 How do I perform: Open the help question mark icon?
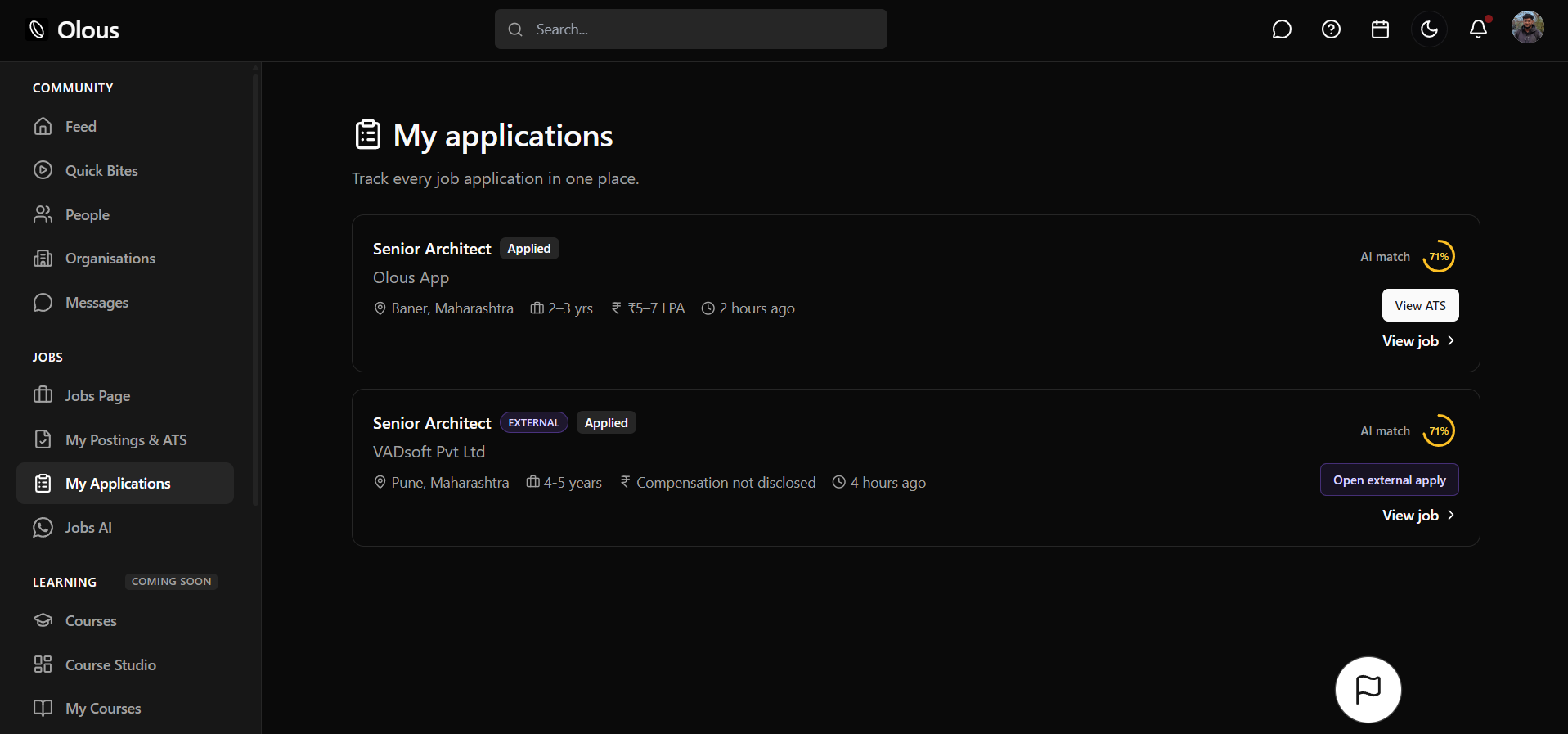(1331, 29)
